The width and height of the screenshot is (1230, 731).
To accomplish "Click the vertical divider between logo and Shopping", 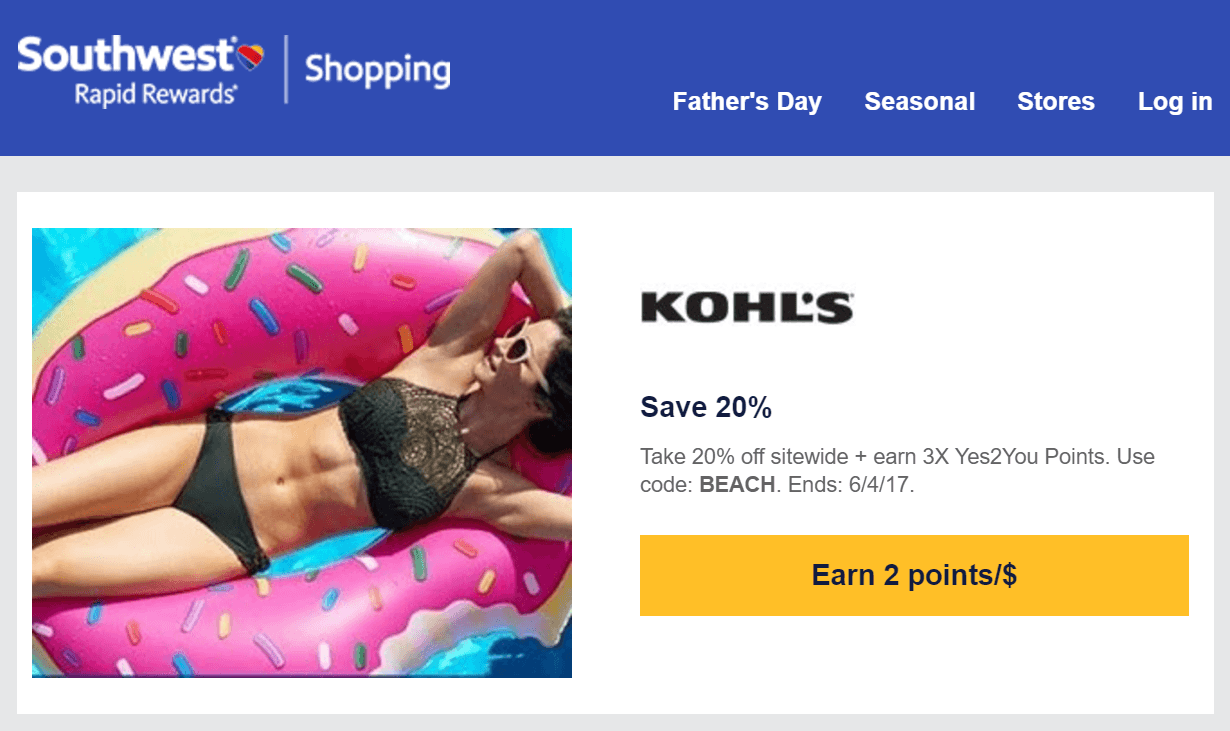I will [x=286, y=69].
